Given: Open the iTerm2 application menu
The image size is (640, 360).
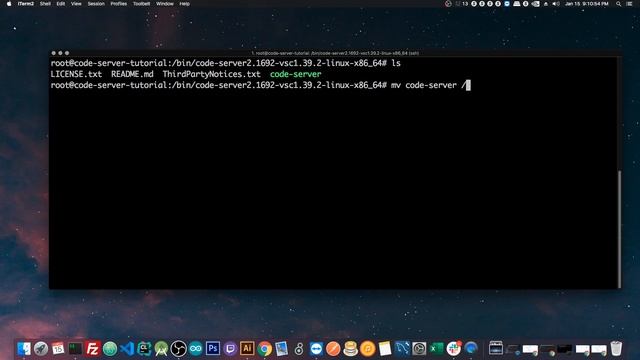Looking at the screenshot, I should 26,4.
